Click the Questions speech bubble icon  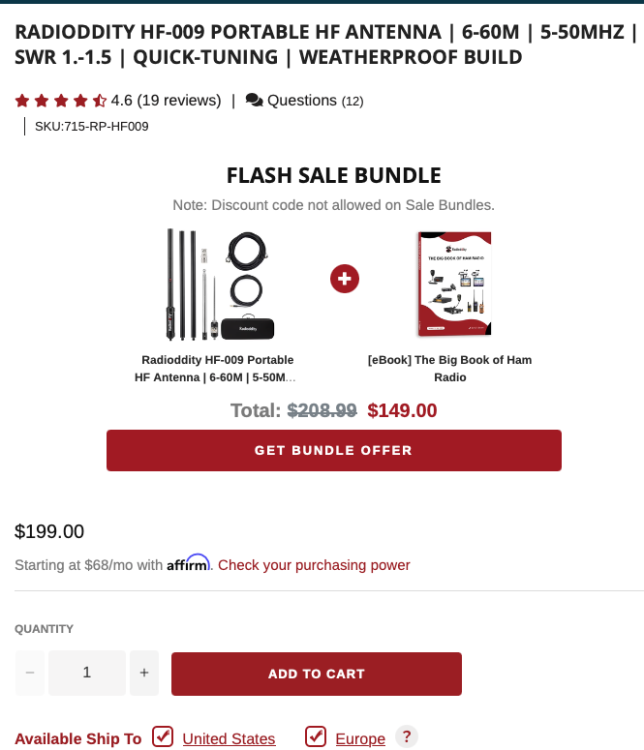(x=254, y=100)
